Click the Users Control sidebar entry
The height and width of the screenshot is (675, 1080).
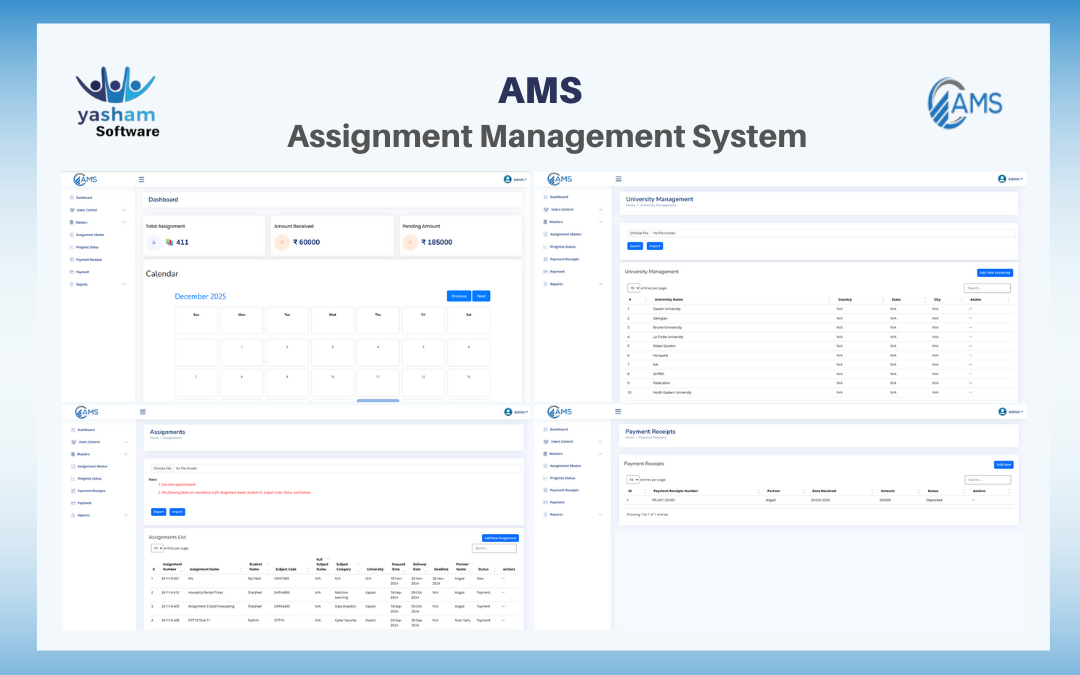[90, 210]
